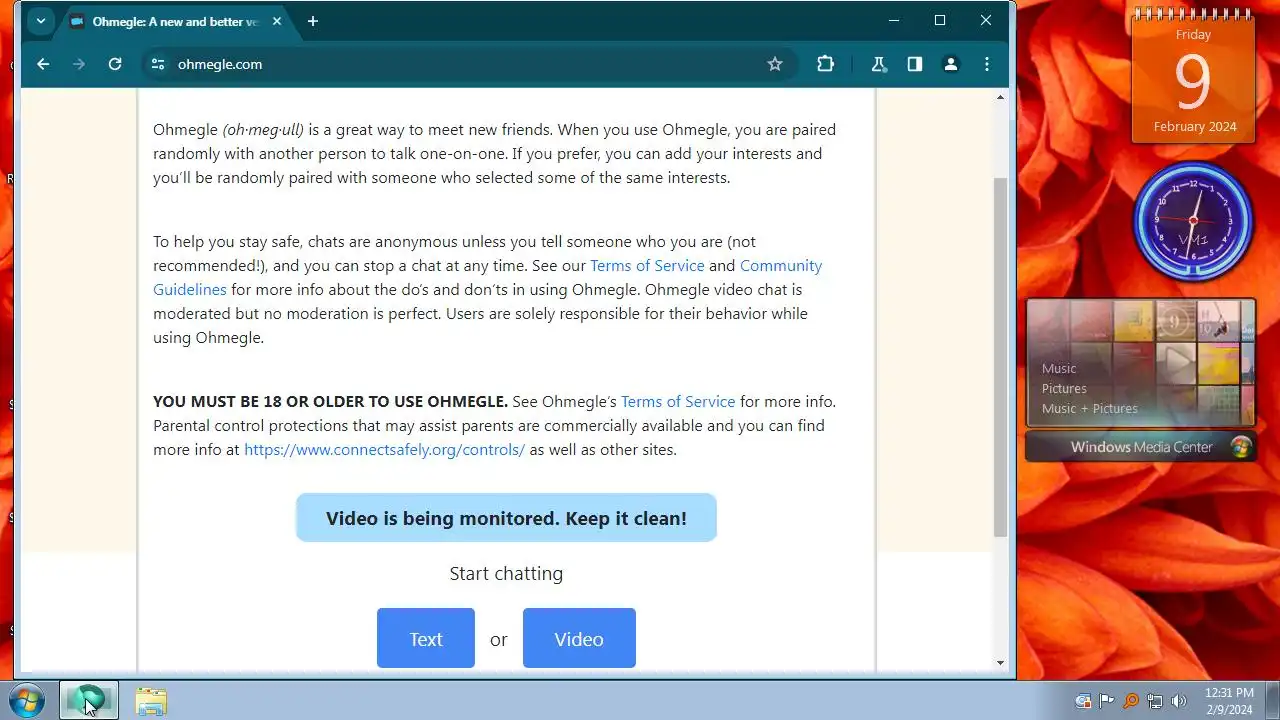Go forward to next page
The image size is (1280, 720).
tap(79, 64)
